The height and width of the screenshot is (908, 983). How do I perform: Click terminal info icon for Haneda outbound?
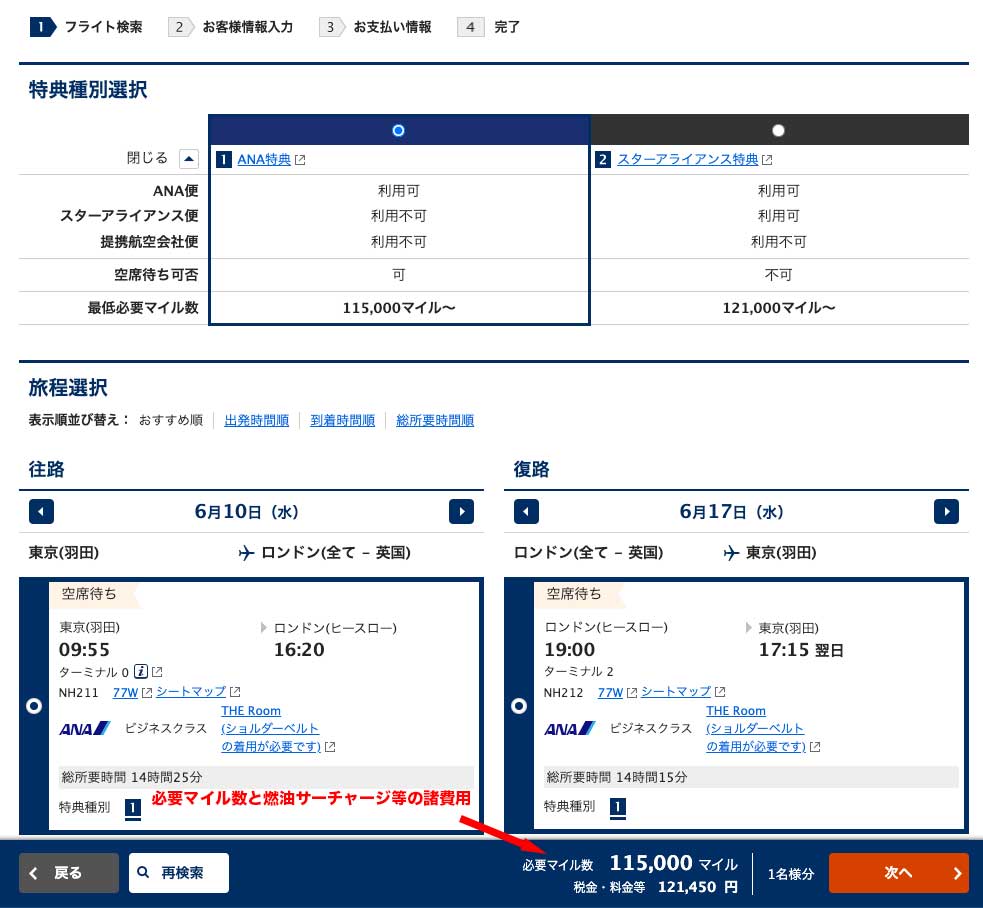tap(141, 671)
